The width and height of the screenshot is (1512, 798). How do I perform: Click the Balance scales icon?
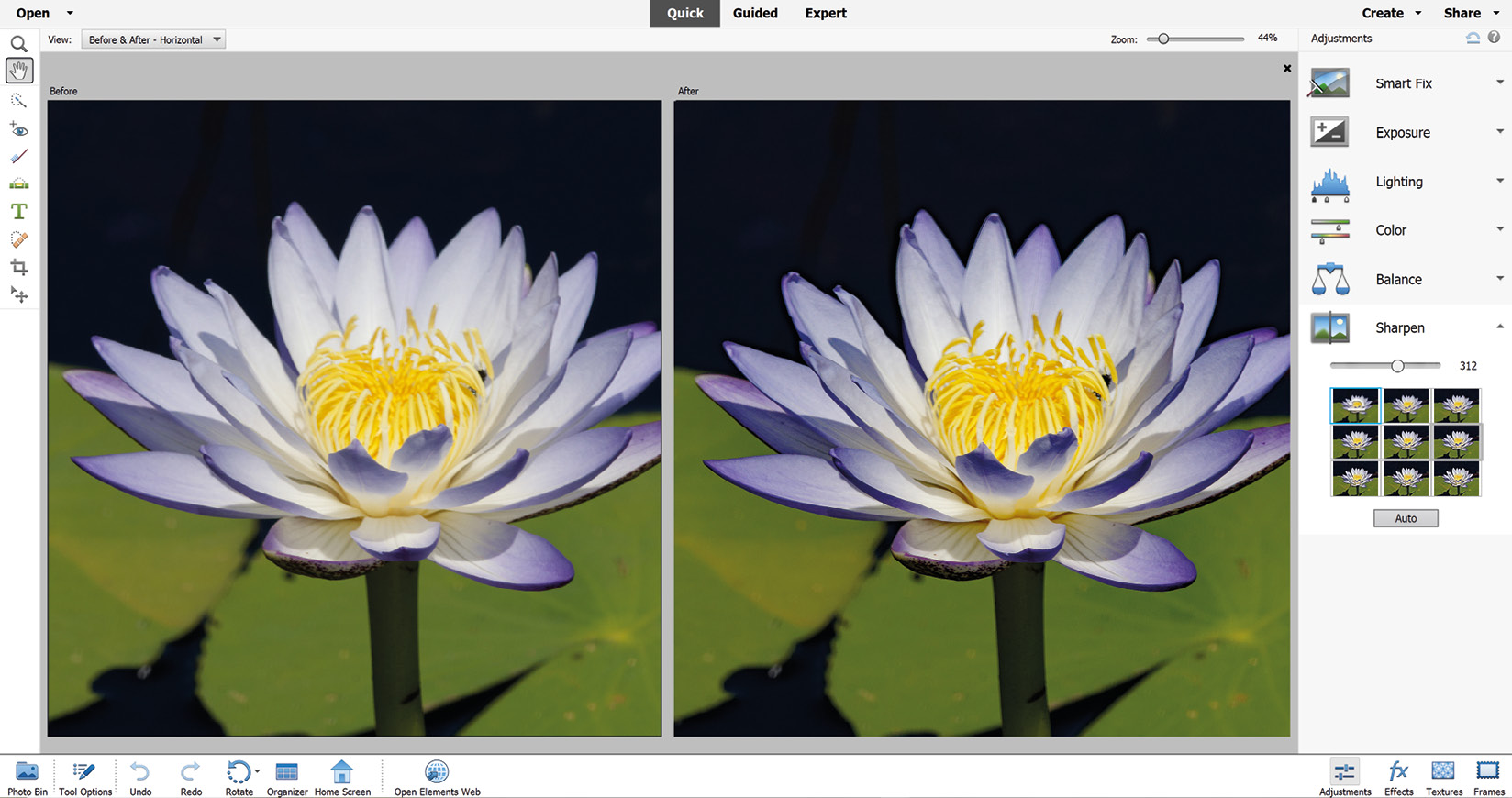click(1329, 279)
